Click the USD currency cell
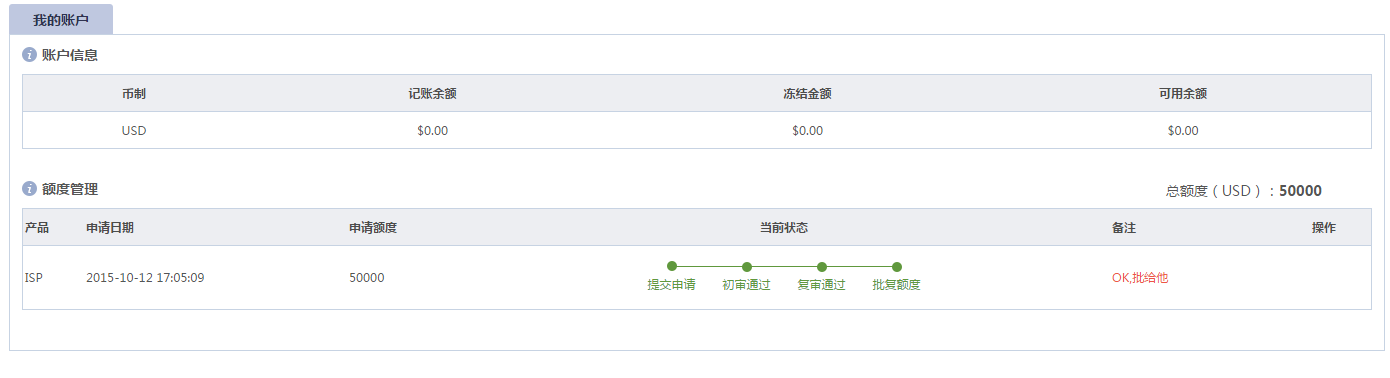This screenshot has width=1390, height=378. pyautogui.click(x=134, y=130)
